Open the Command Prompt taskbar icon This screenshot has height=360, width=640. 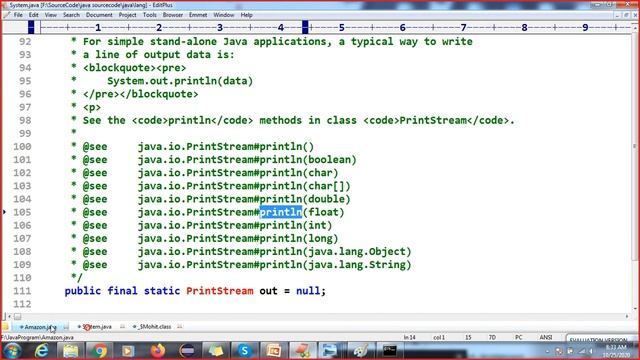point(389,351)
